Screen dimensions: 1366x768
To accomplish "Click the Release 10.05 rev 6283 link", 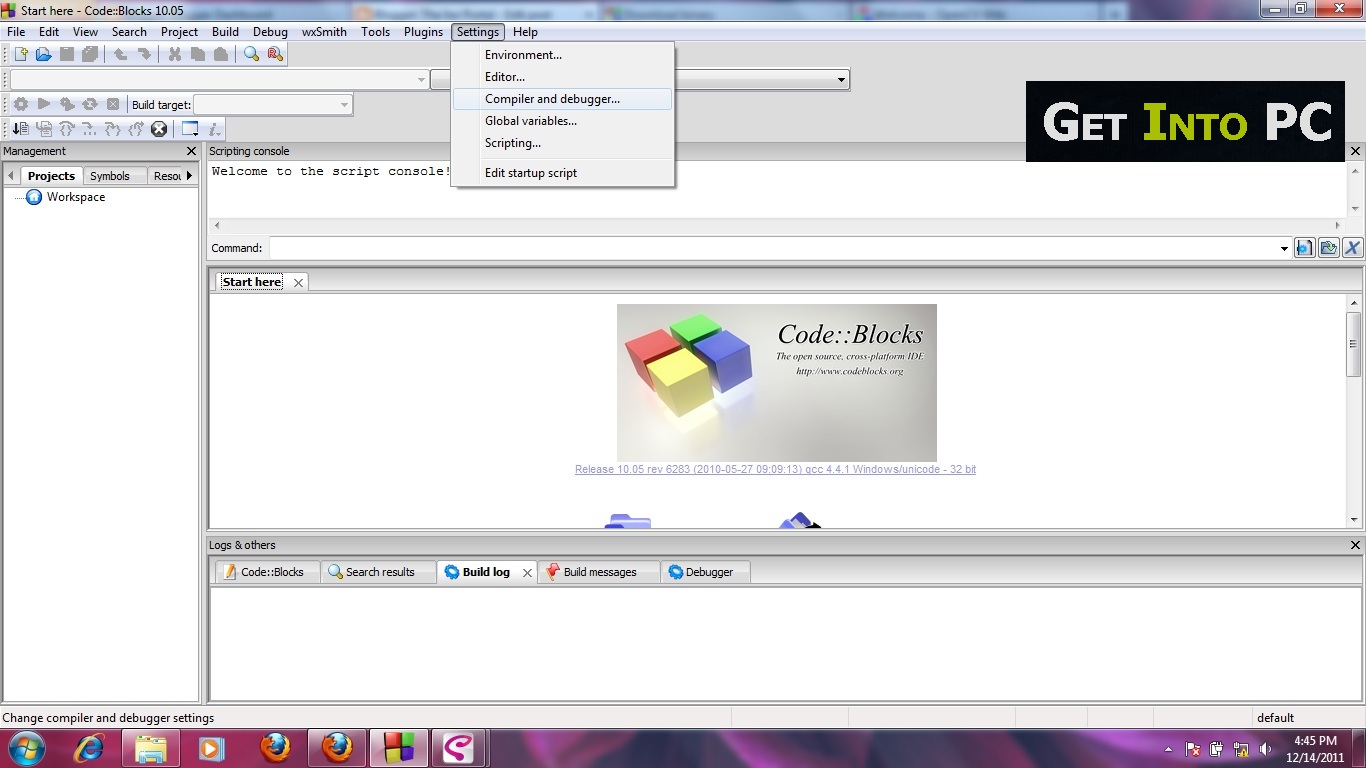I will click(775, 469).
